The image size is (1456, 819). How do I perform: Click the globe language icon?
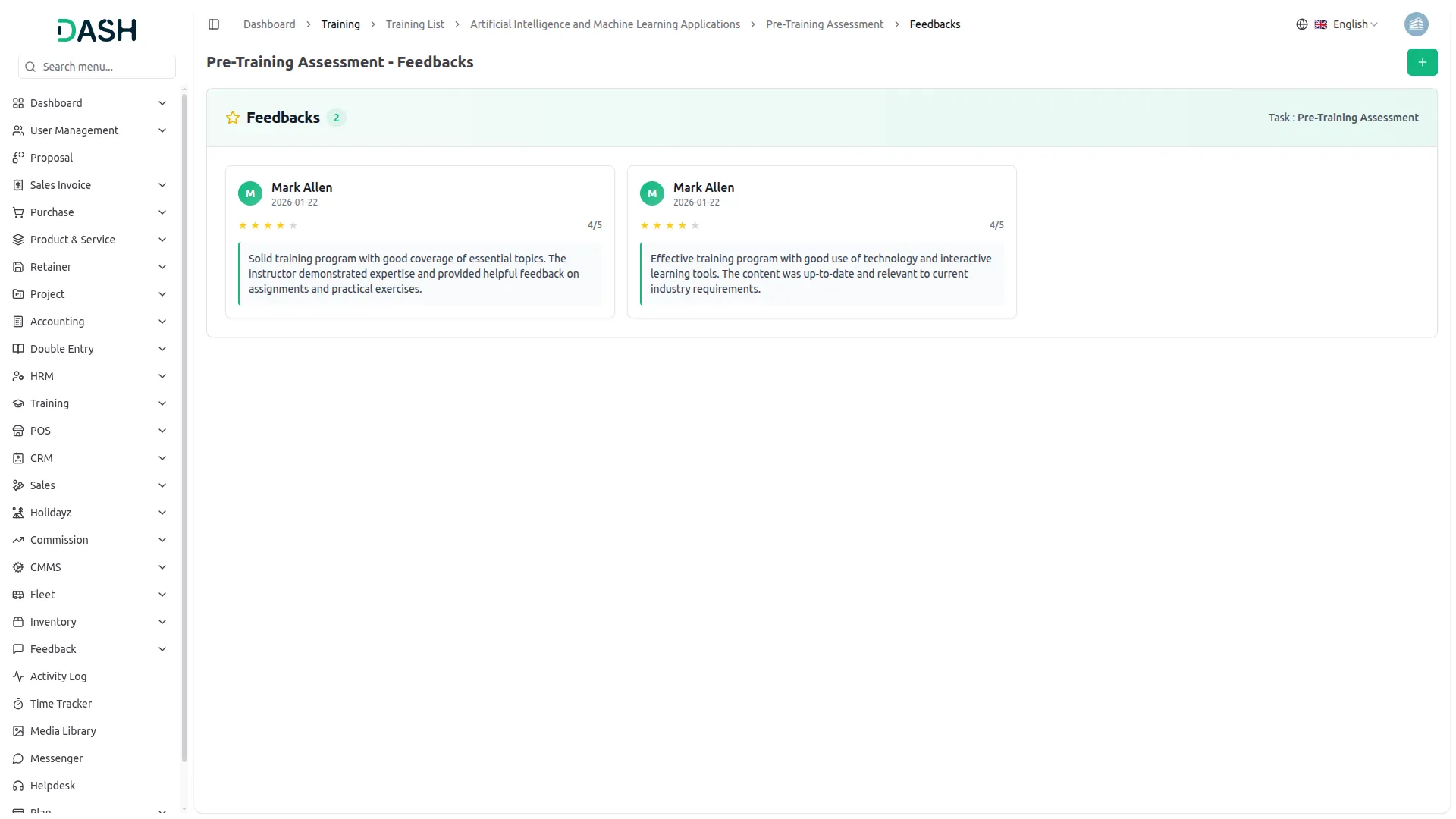1302,24
